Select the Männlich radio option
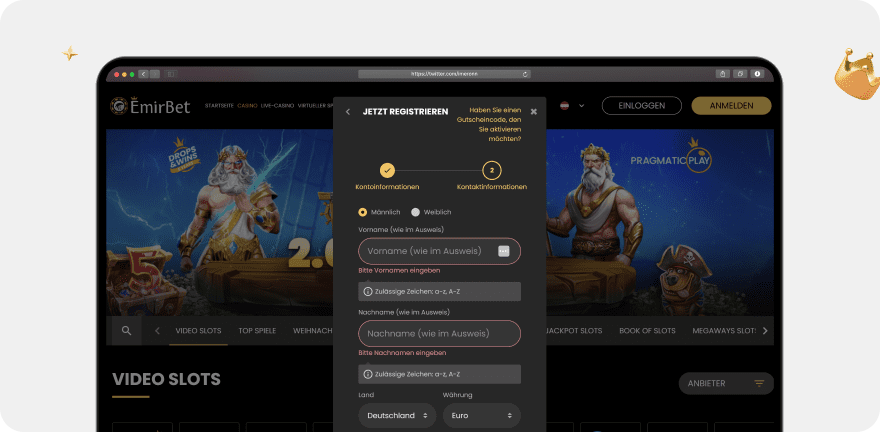Screen dimensions: 880x432 click(363, 212)
